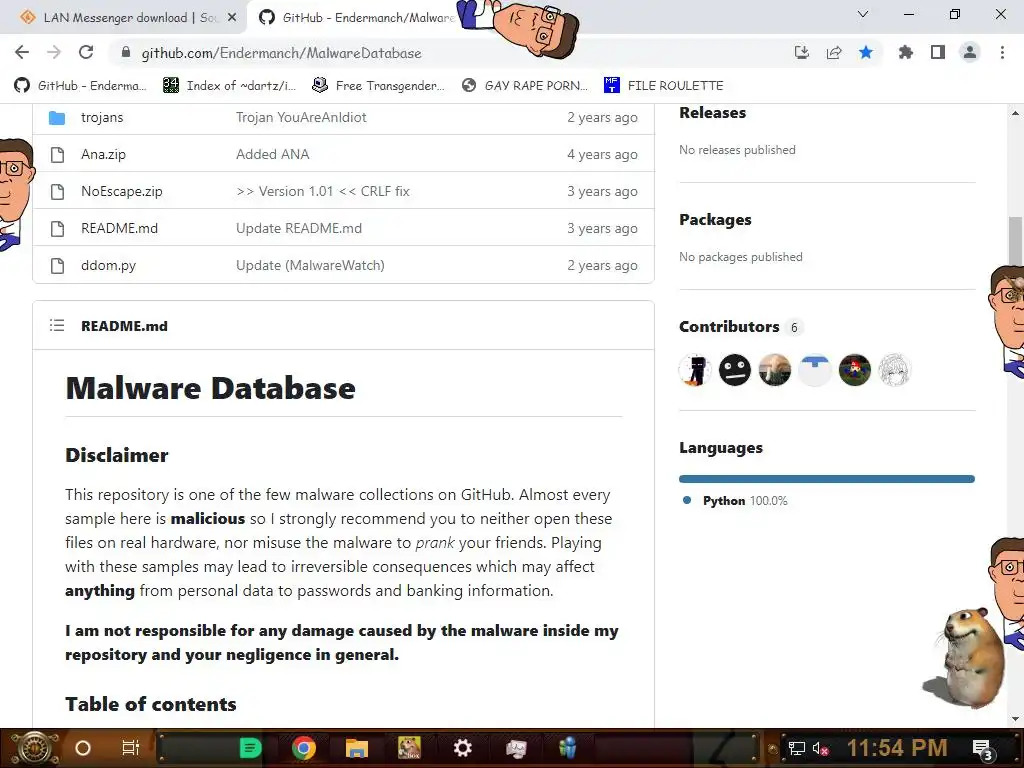Open the 'Version 1.01 << CRLF fix' commit
Image resolution: width=1024 pixels, height=768 pixels.
tap(323, 191)
